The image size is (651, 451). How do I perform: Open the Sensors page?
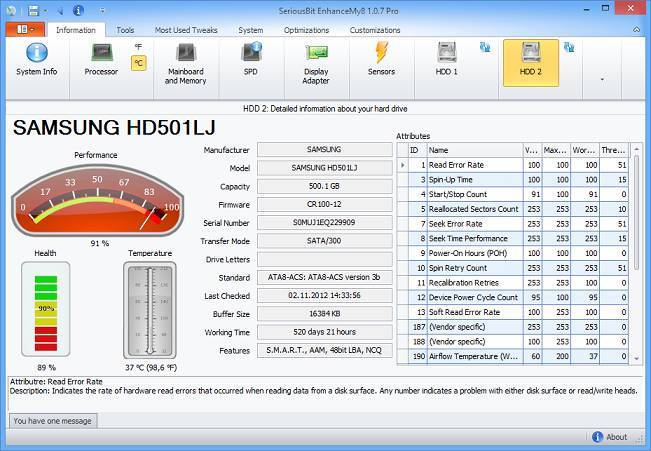tap(381, 61)
